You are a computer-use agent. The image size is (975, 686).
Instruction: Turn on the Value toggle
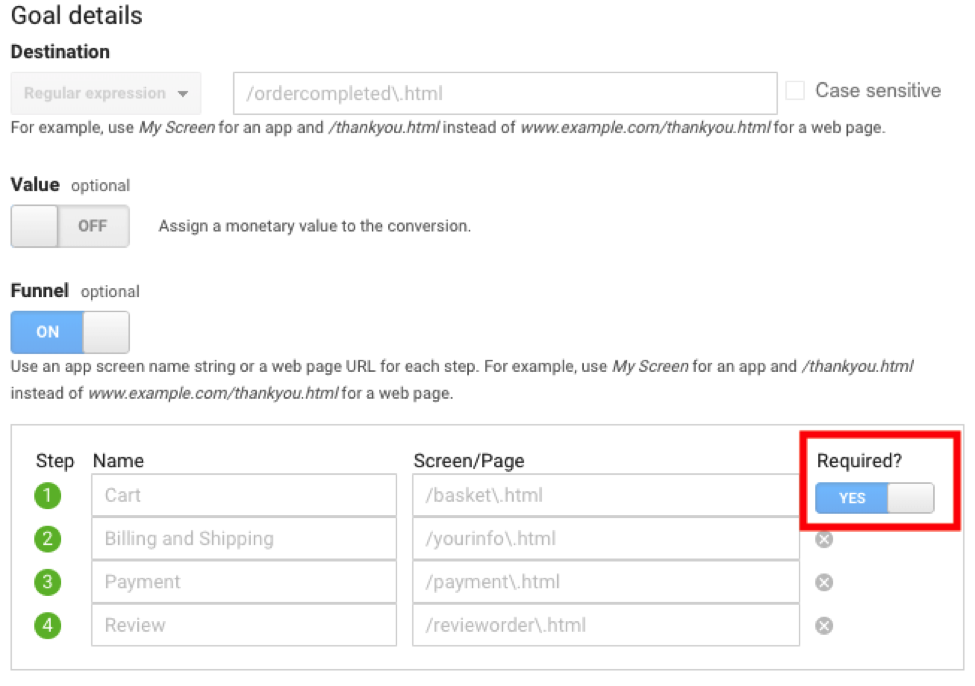click(x=70, y=226)
